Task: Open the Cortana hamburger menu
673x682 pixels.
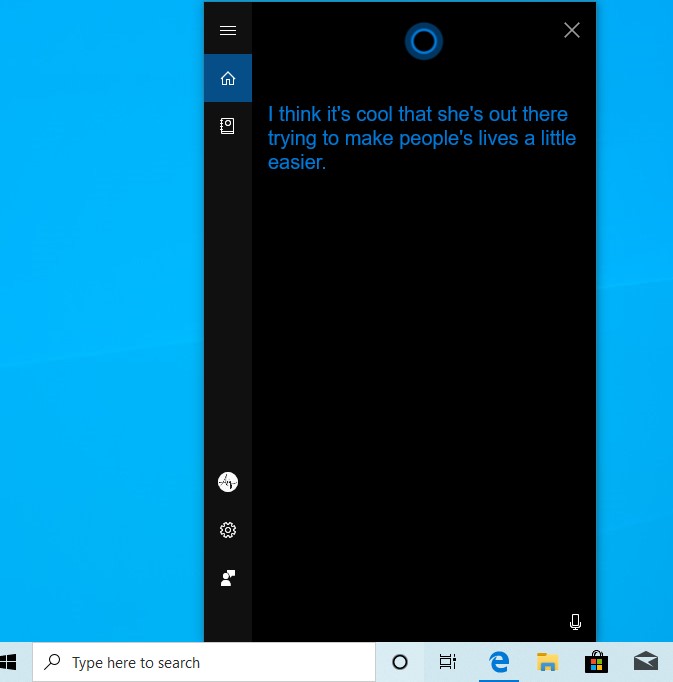Action: (x=228, y=30)
